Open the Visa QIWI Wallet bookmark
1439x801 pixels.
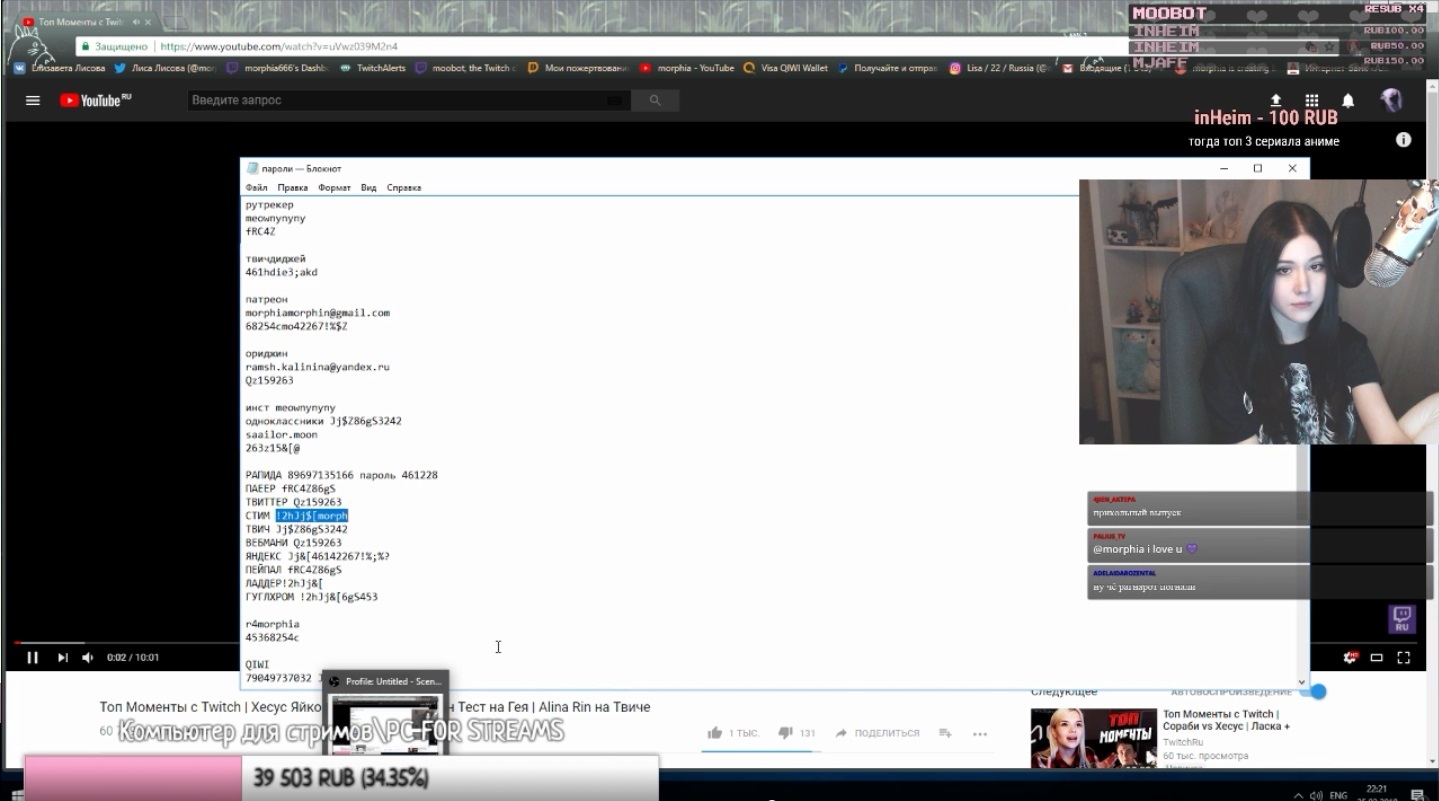coord(786,68)
